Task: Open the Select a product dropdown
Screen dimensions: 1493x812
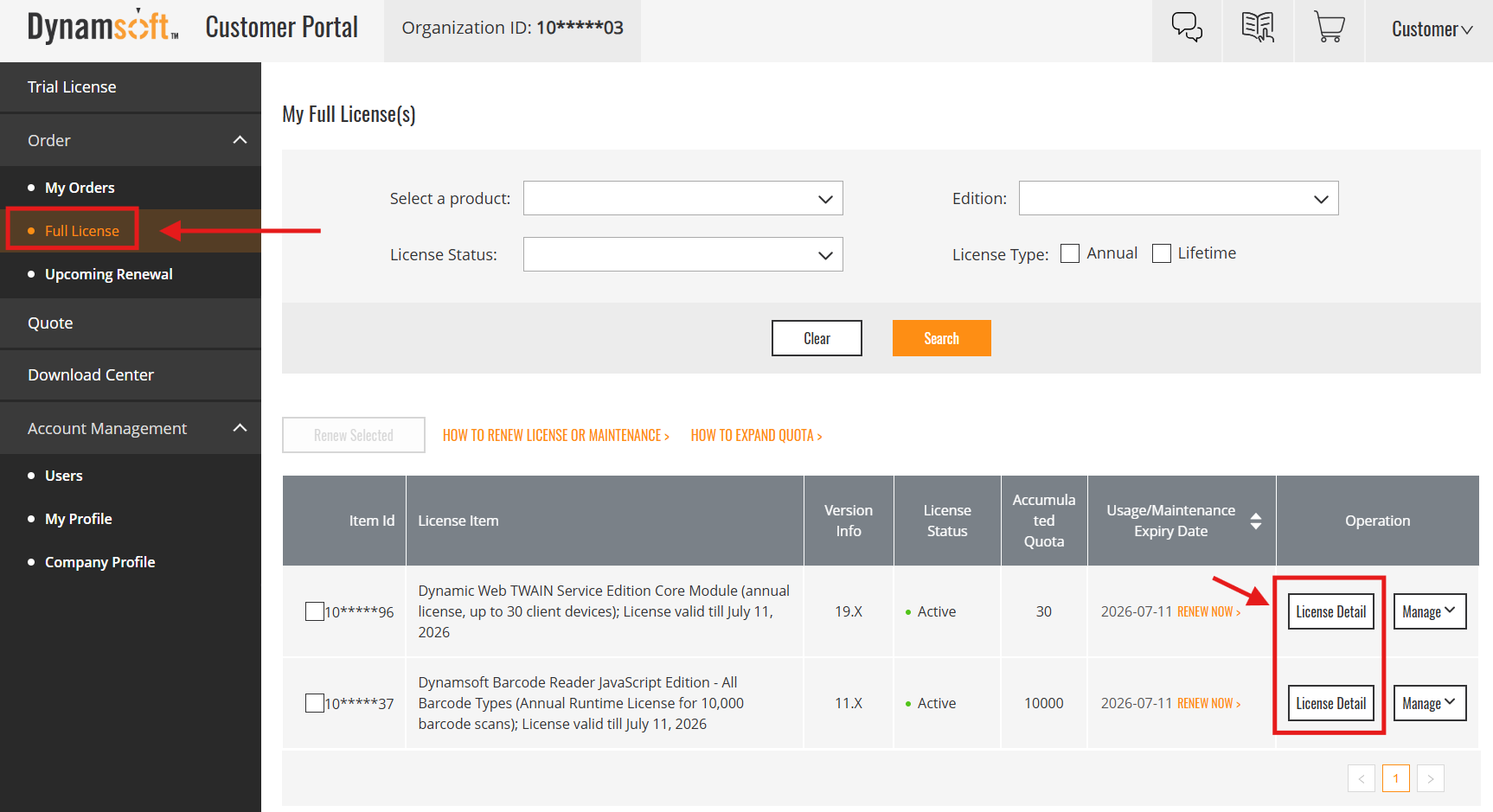Action: (682, 198)
